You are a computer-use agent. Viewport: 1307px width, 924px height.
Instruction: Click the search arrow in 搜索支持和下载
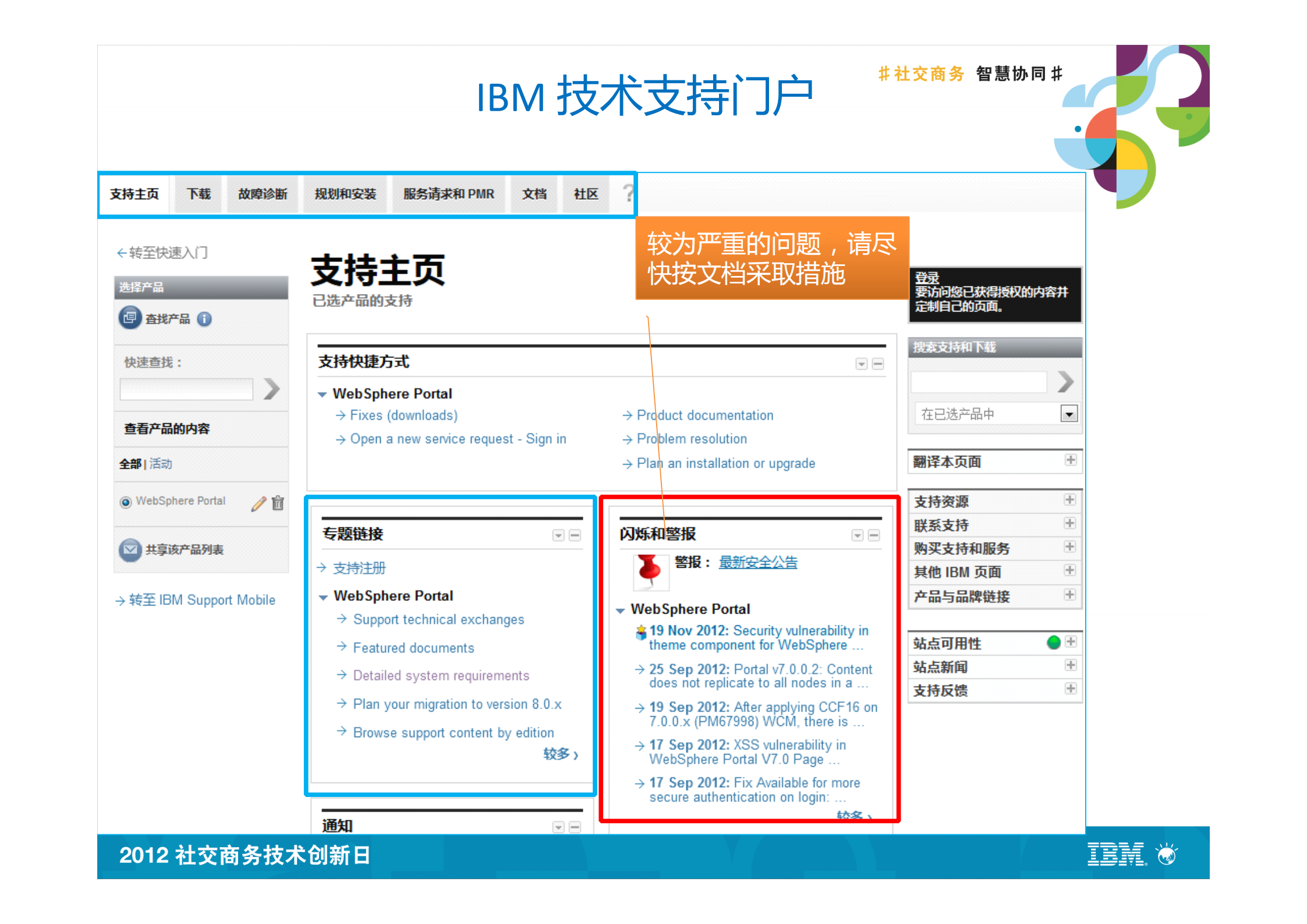1067,381
